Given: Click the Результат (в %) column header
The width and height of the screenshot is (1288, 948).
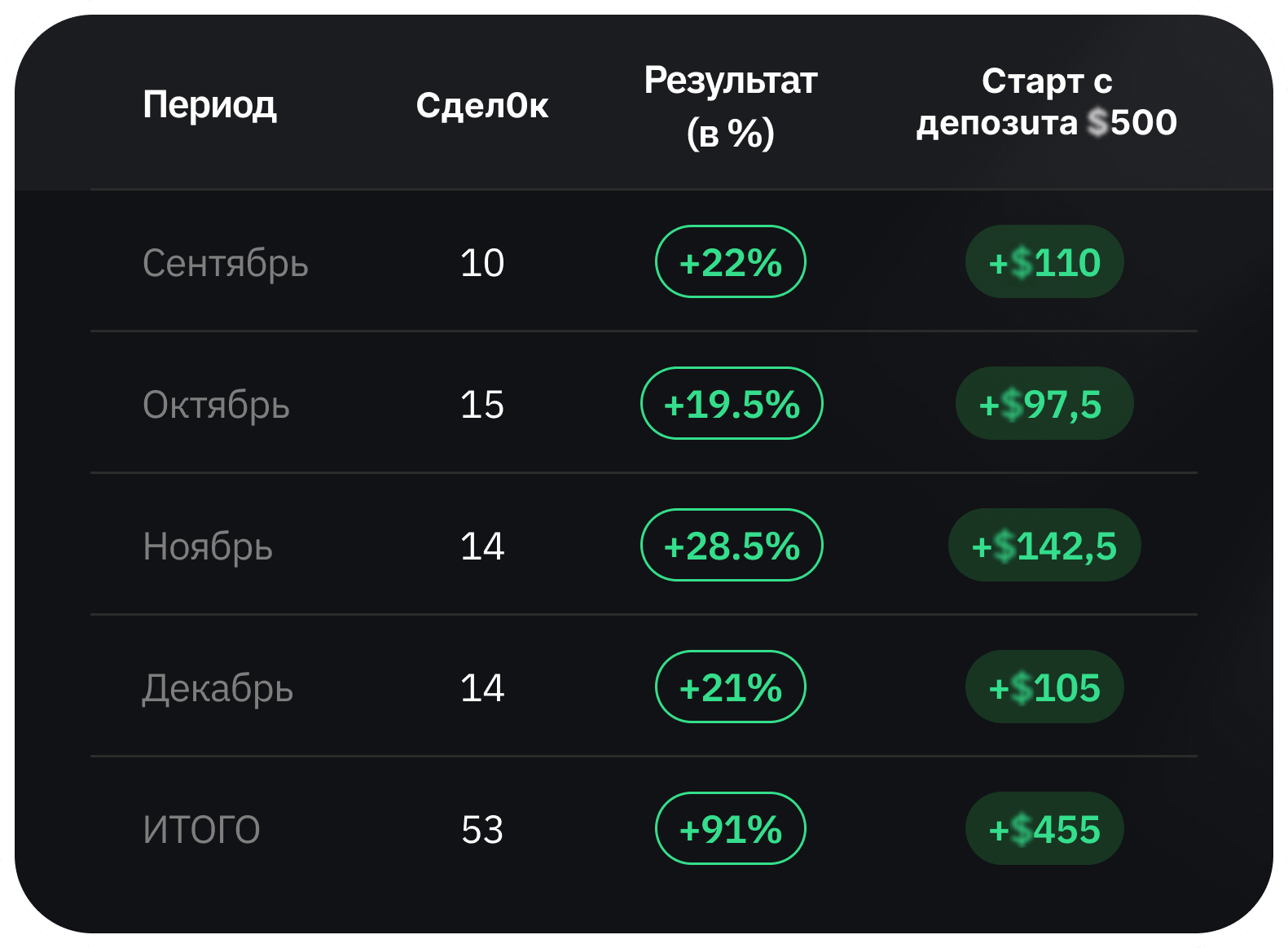Looking at the screenshot, I should 730,106.
